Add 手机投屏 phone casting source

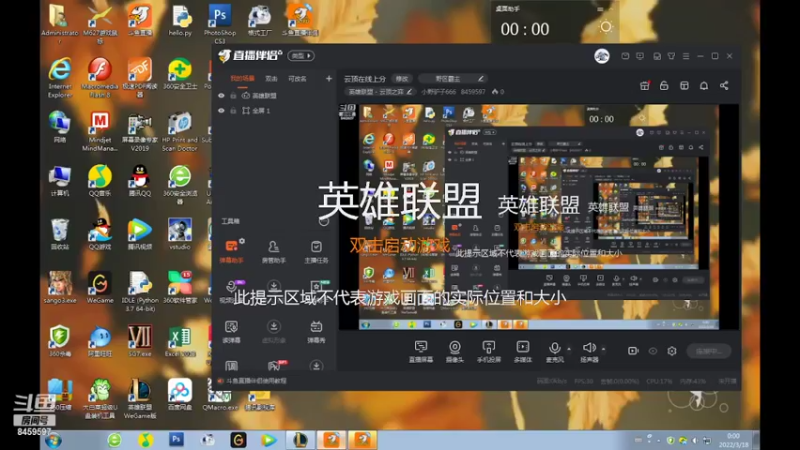coord(489,351)
